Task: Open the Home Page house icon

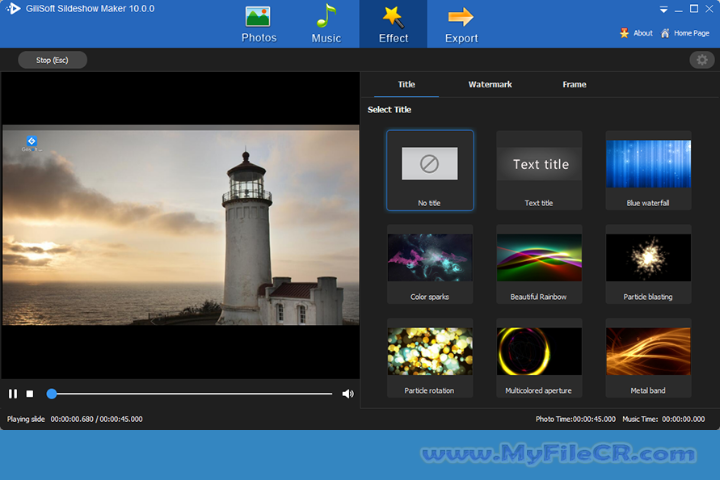Action: point(665,33)
